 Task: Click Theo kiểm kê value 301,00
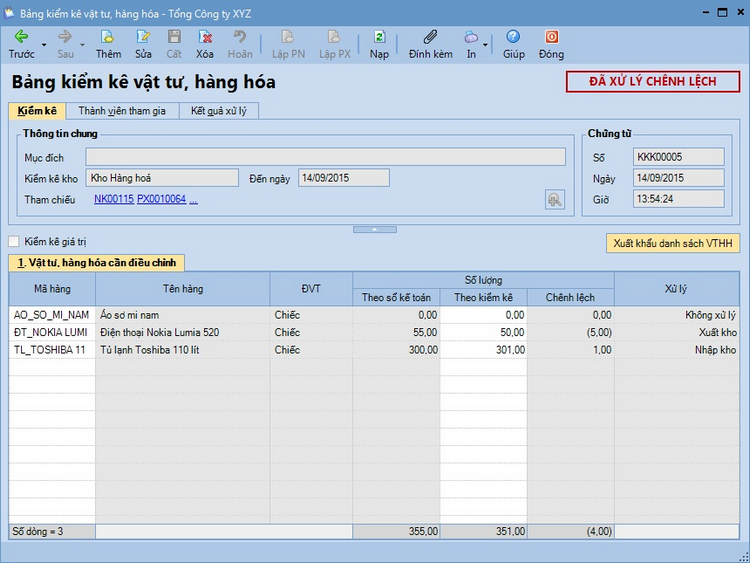coord(484,350)
